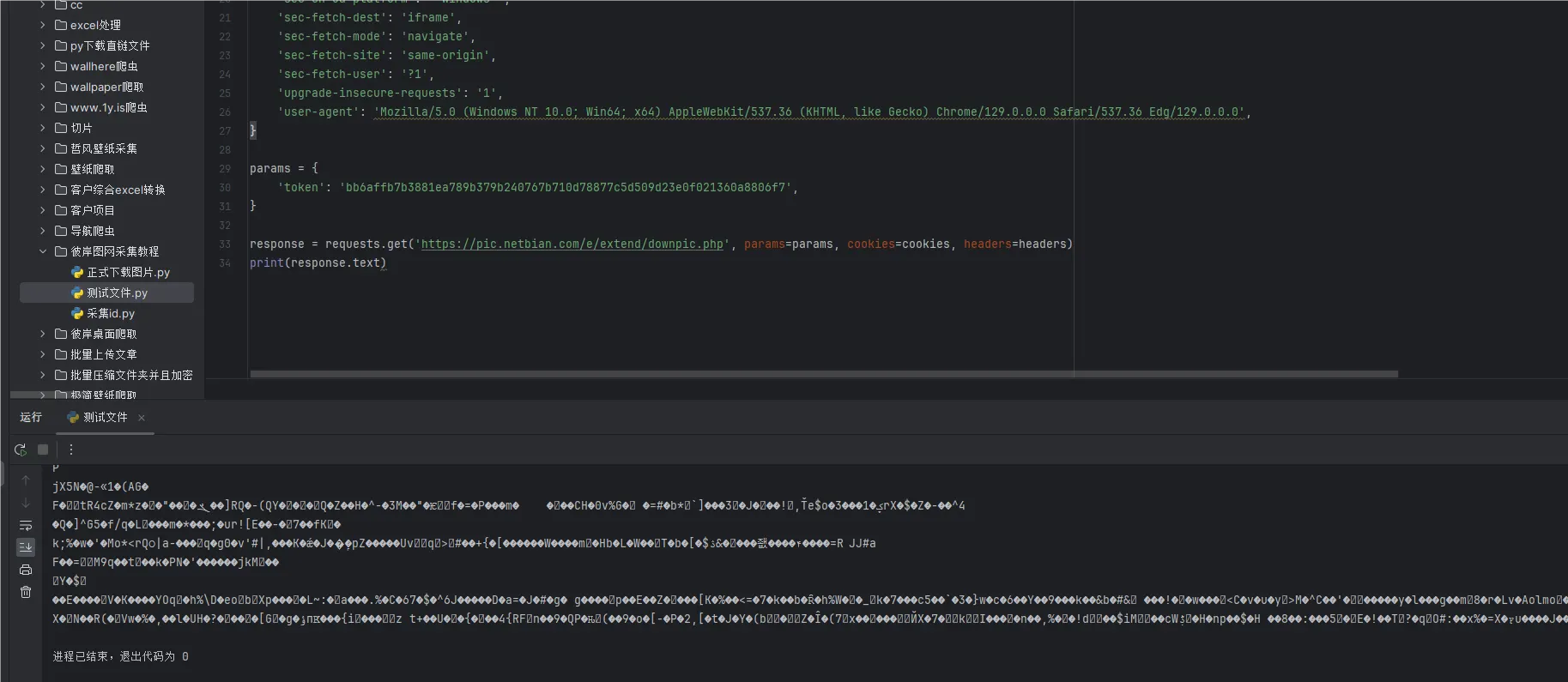Image resolution: width=1568 pixels, height=682 pixels.
Task: Collapse the 彼岸图网采集教程 folder
Action: tap(43, 251)
